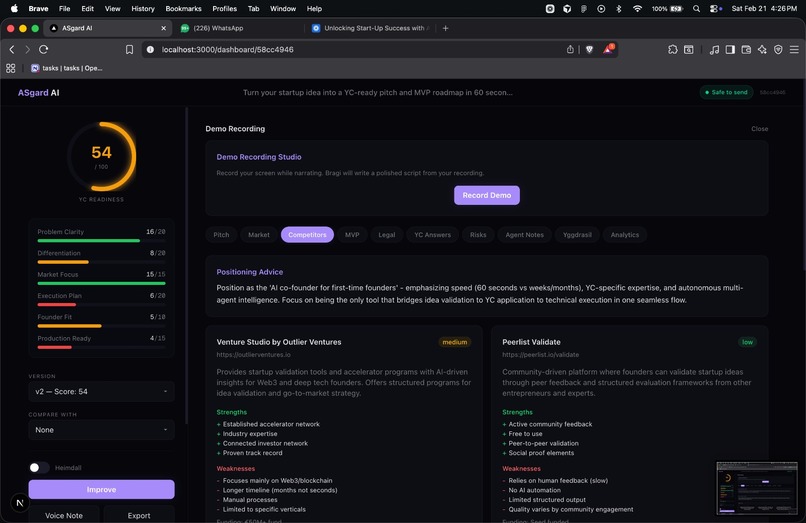The width and height of the screenshot is (806, 523).
Task: Open the Wi-Fi status menu
Action: [x=637, y=8]
